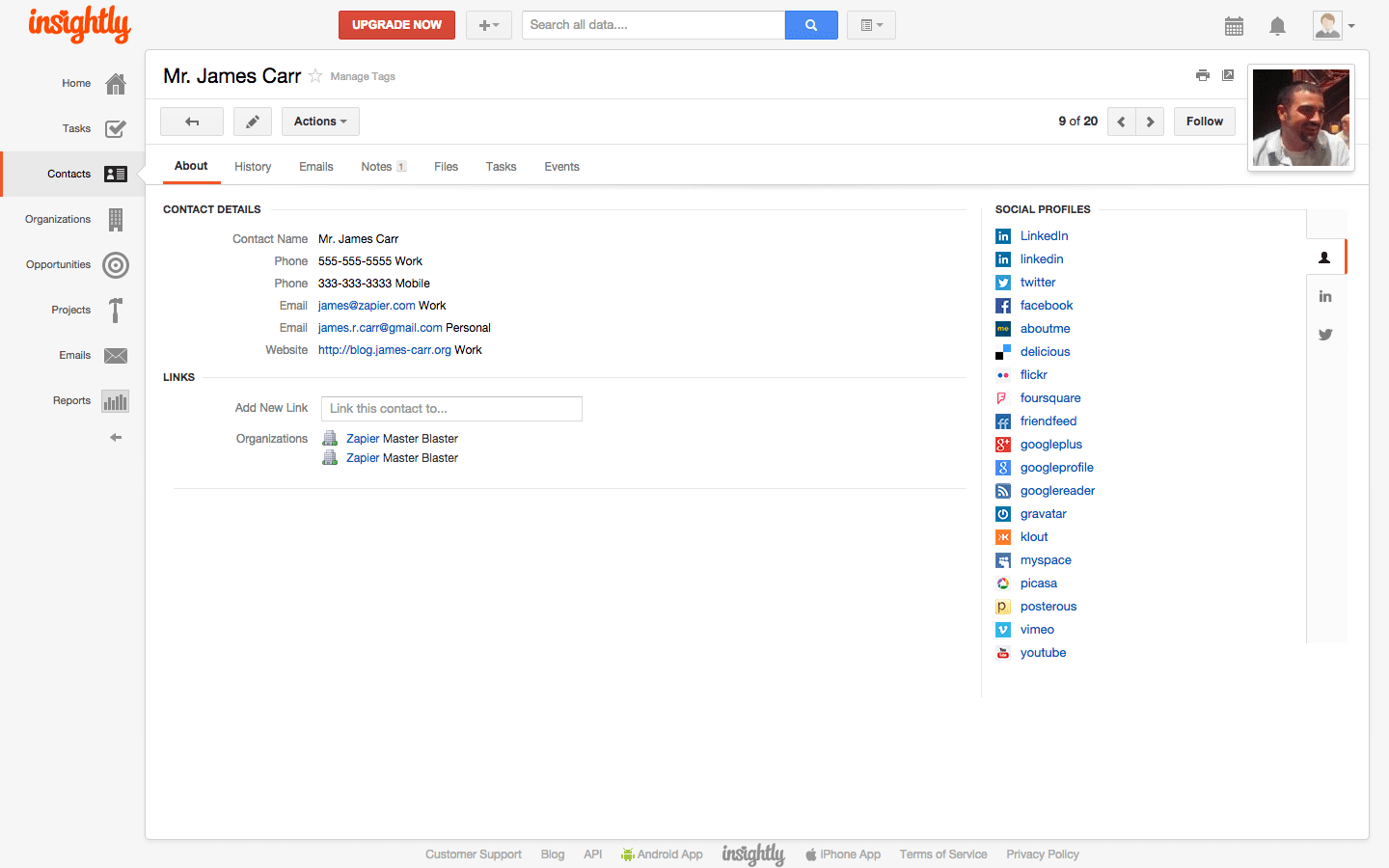Click the pencil edit contact button
1389x868 pixels.
click(252, 122)
